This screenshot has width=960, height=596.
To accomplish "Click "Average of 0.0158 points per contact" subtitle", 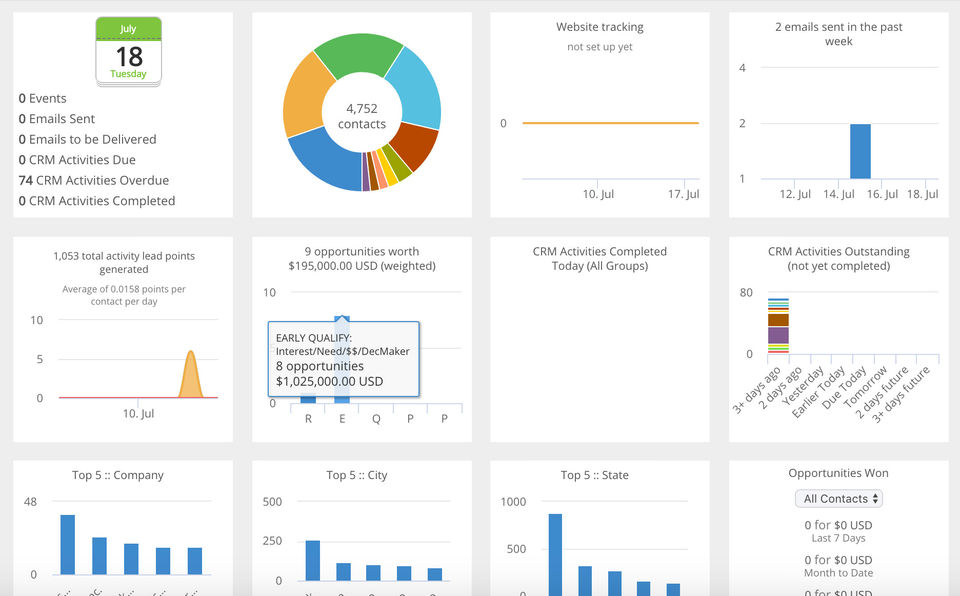I will [124, 295].
